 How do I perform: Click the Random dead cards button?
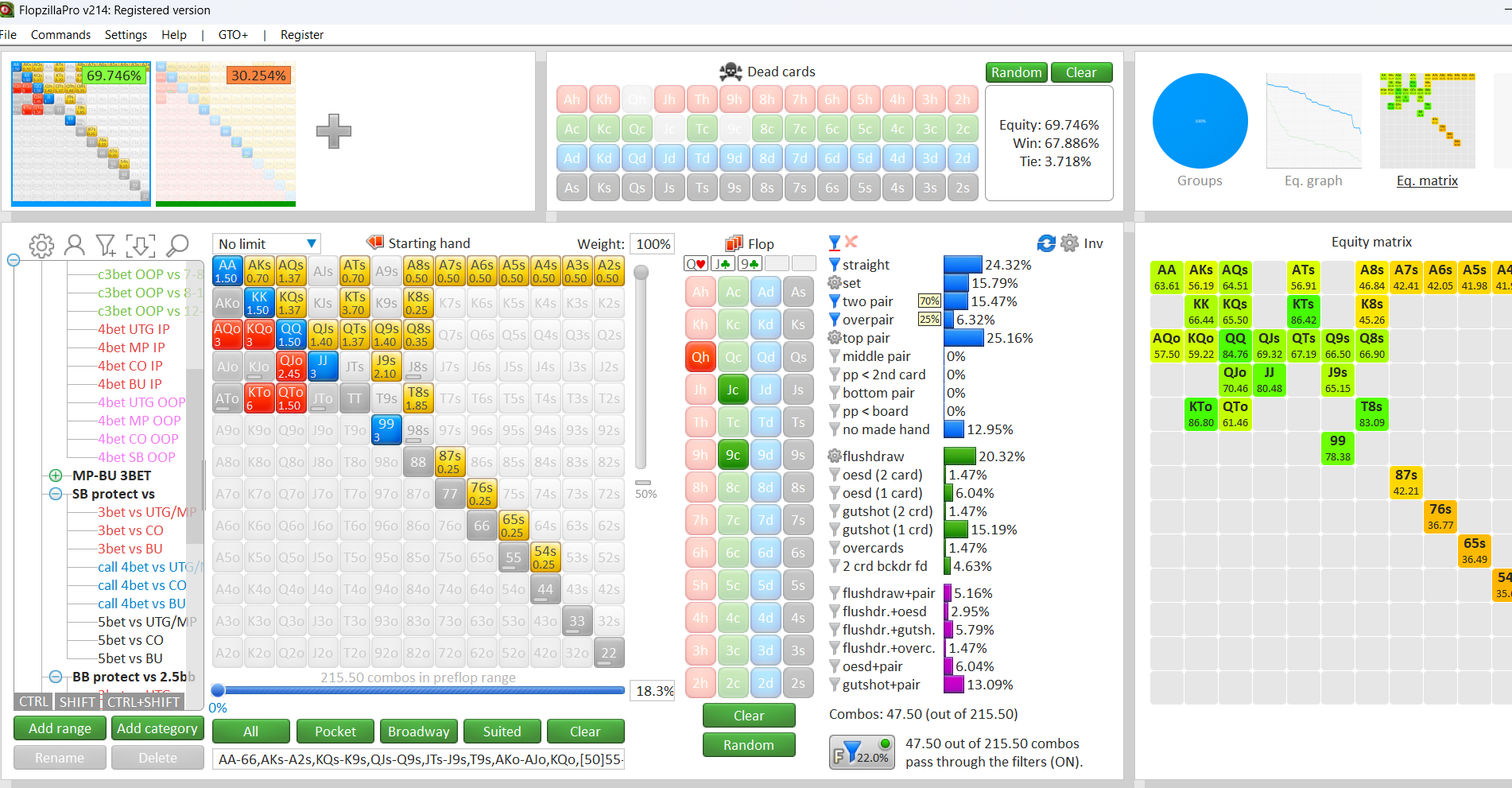coord(1016,72)
